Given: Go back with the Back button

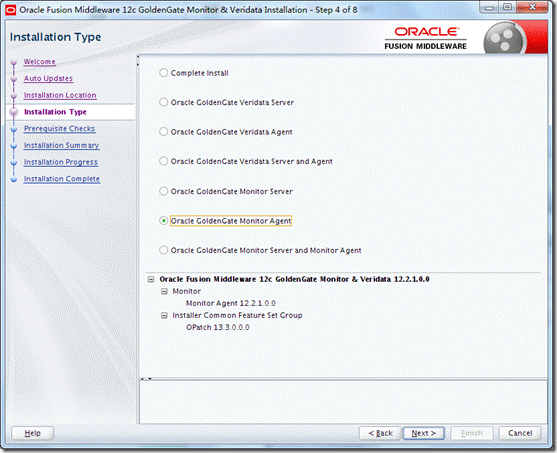Looking at the screenshot, I should pyautogui.click(x=380, y=433).
